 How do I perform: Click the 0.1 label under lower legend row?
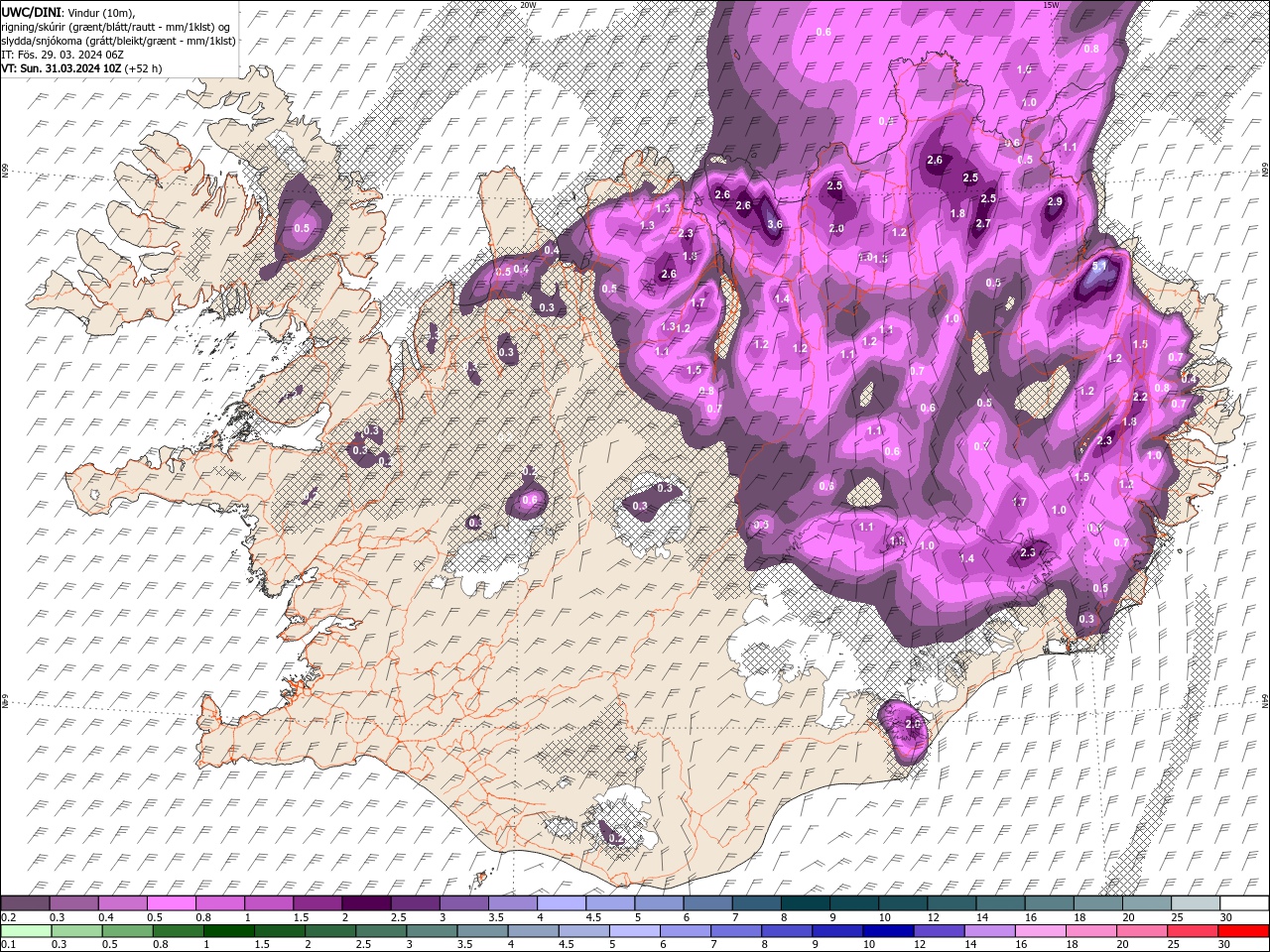[x=8, y=945]
